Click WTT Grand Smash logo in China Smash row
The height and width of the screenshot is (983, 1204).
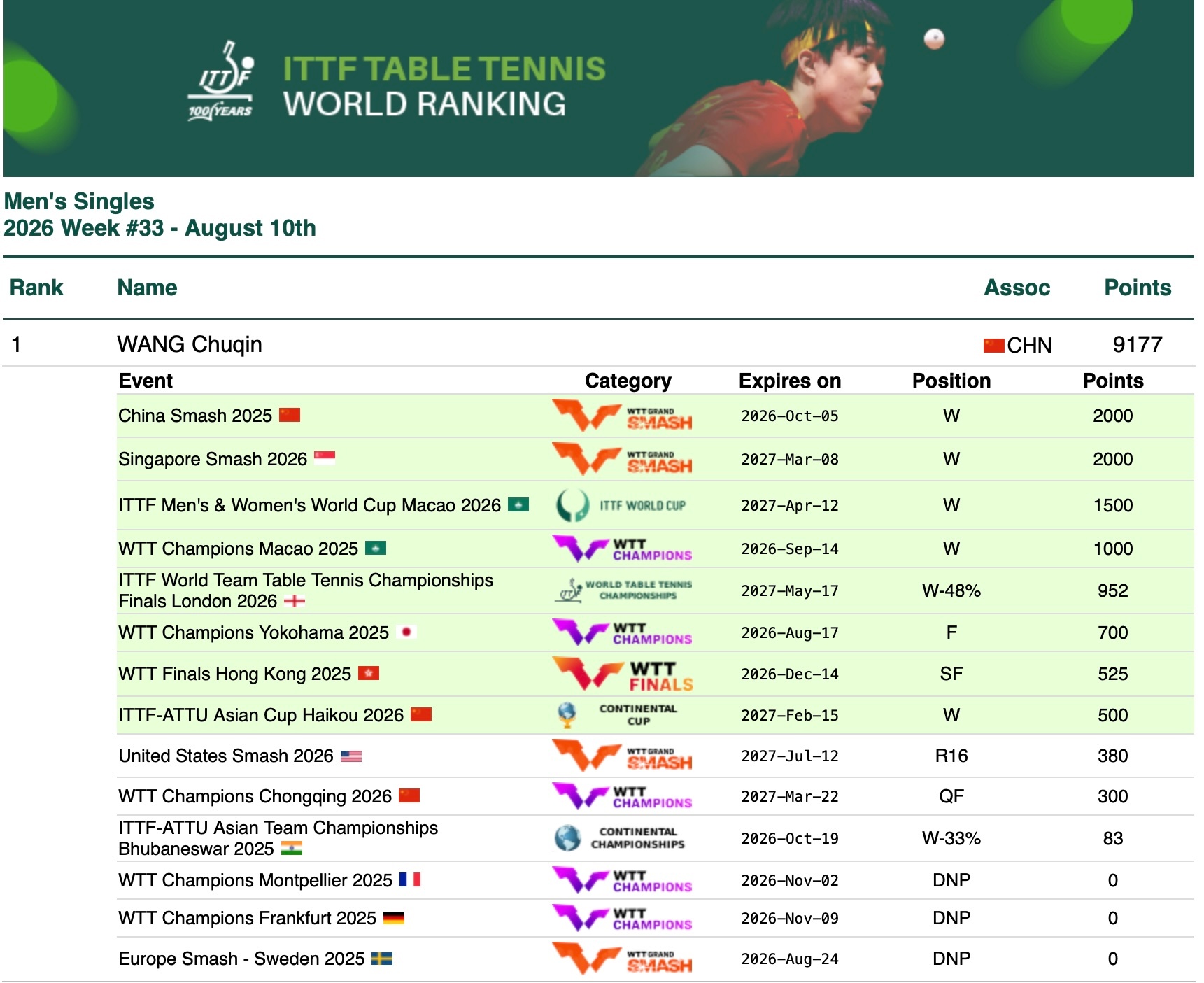(x=623, y=416)
